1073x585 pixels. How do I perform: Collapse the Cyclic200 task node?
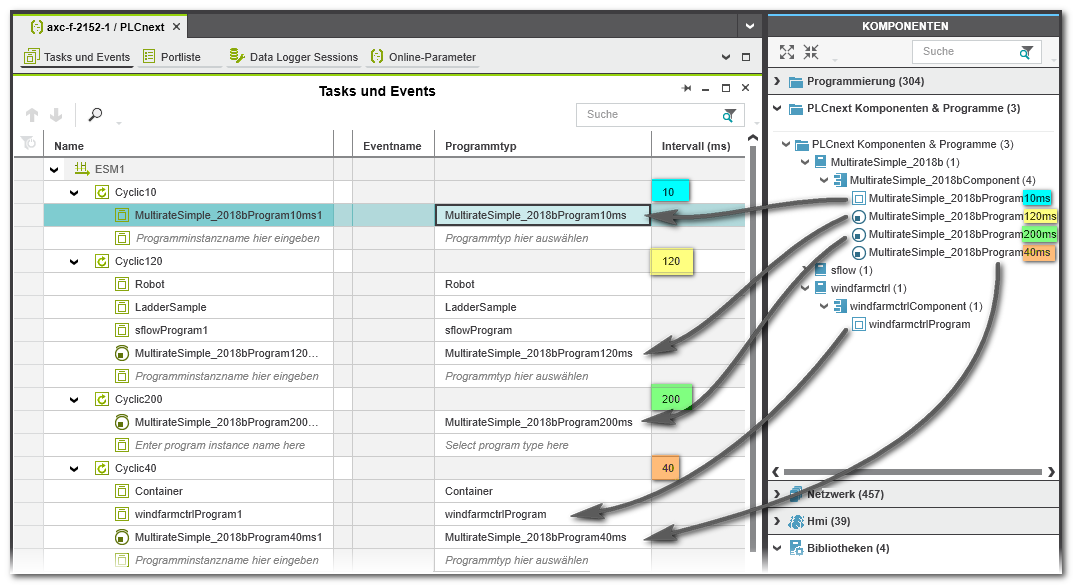coord(74,399)
